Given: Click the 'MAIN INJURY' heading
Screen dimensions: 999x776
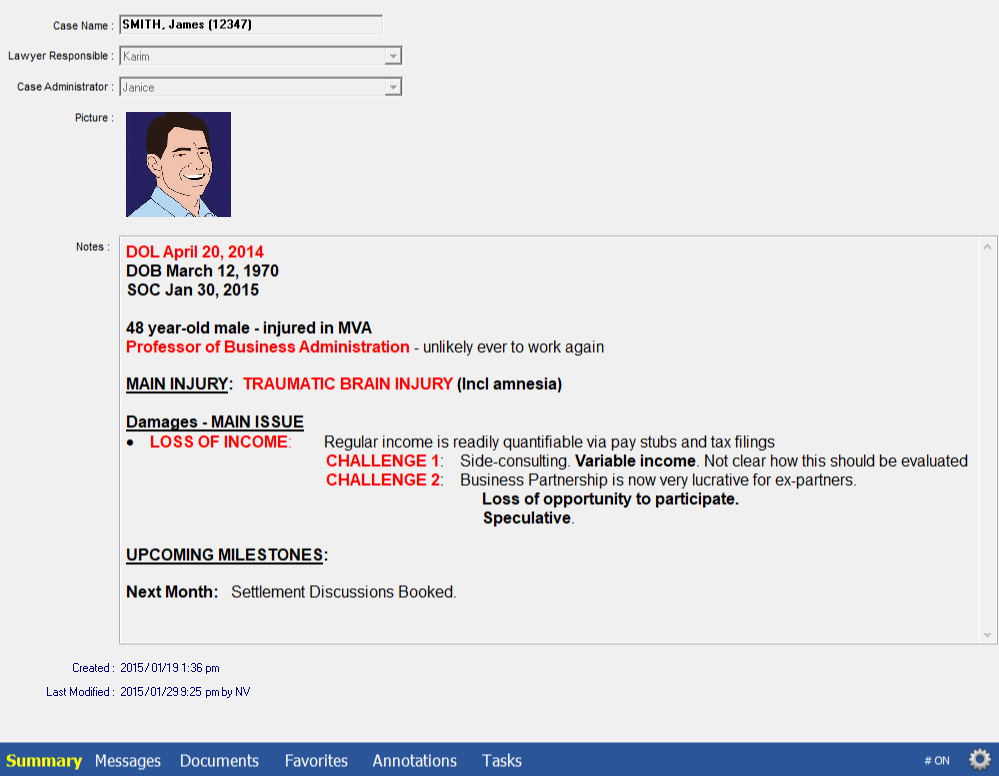Looking at the screenshot, I should click(x=177, y=384).
